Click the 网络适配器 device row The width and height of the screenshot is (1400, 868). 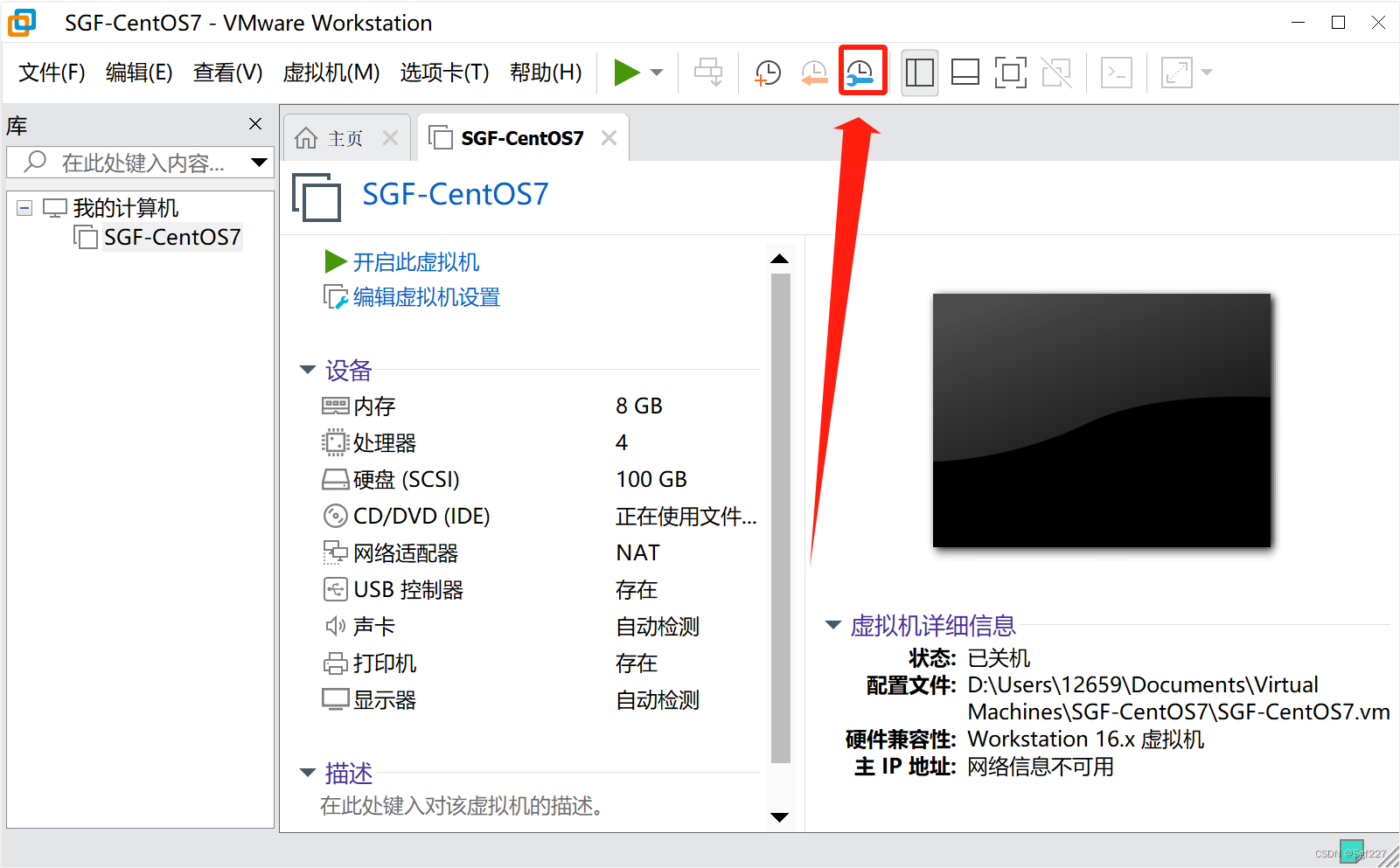540,553
